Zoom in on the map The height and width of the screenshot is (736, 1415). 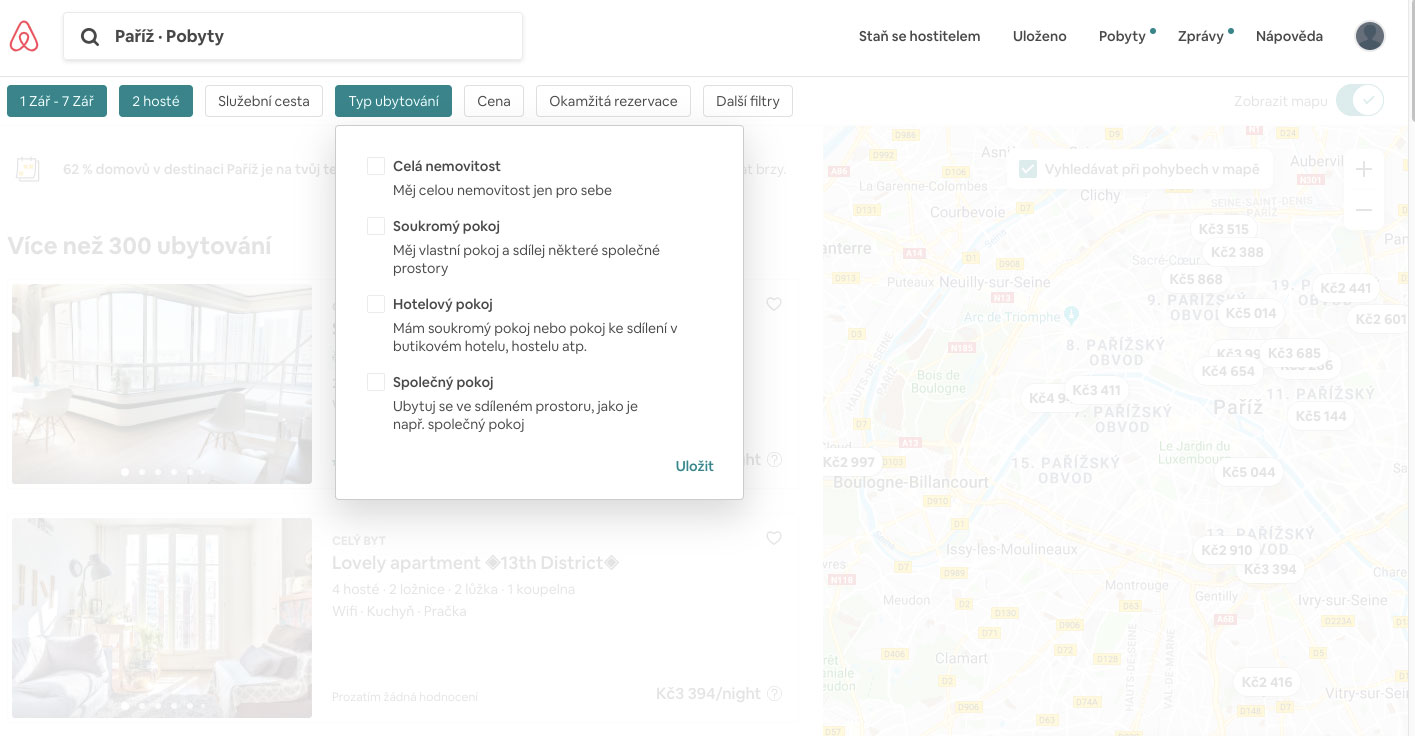click(1363, 170)
